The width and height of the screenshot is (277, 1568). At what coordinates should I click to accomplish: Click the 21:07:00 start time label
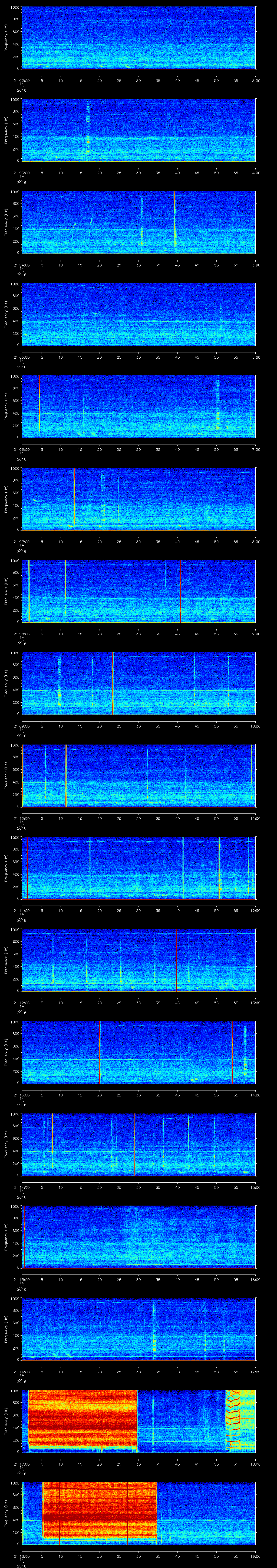[x=21, y=542]
